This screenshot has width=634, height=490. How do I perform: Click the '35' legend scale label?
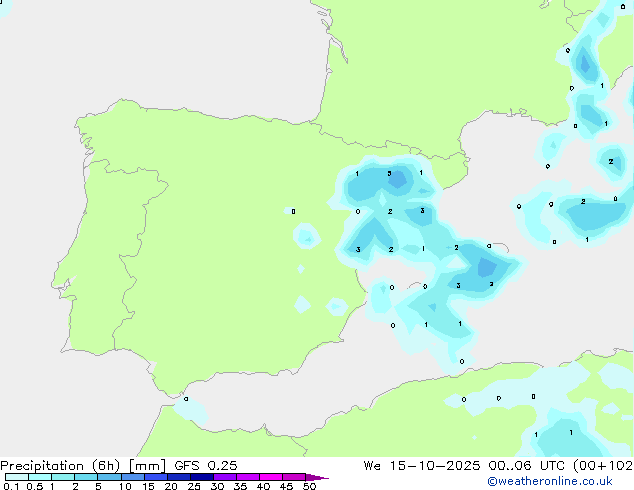pos(240,486)
